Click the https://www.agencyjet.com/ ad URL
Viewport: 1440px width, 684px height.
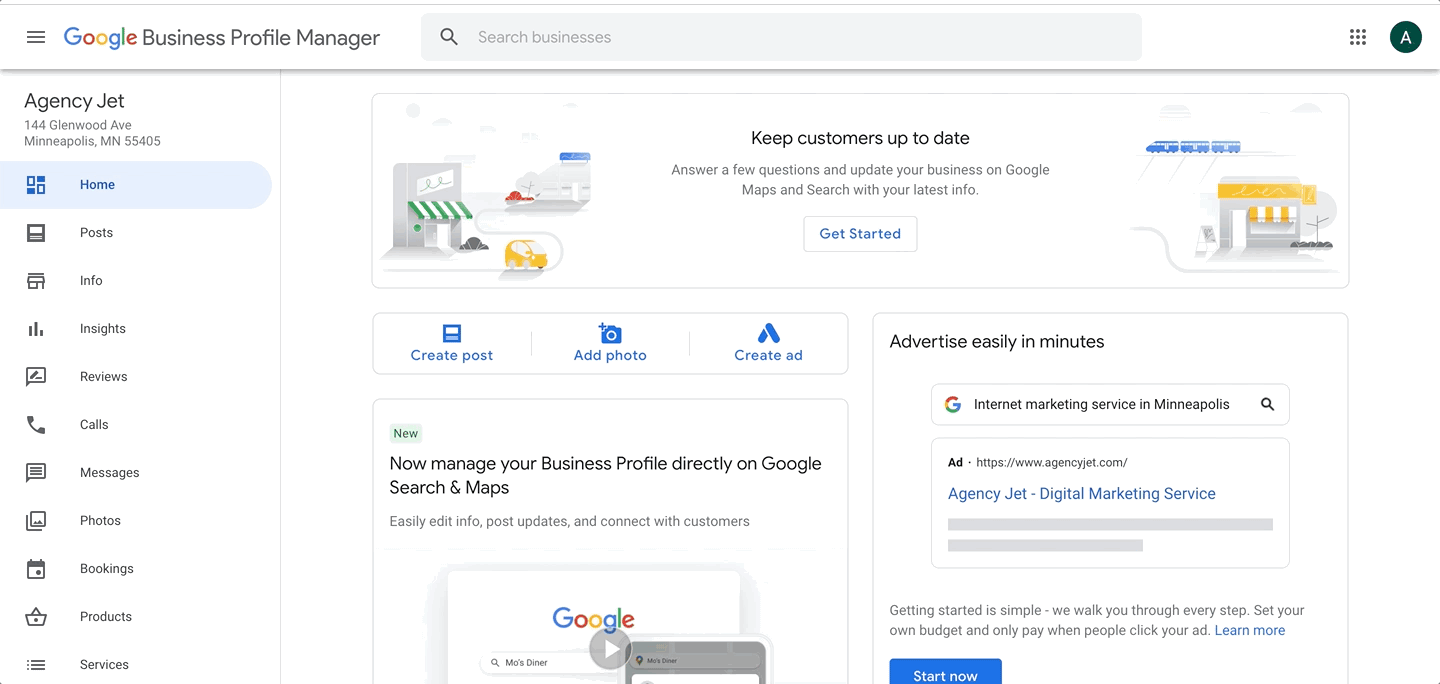1051,463
